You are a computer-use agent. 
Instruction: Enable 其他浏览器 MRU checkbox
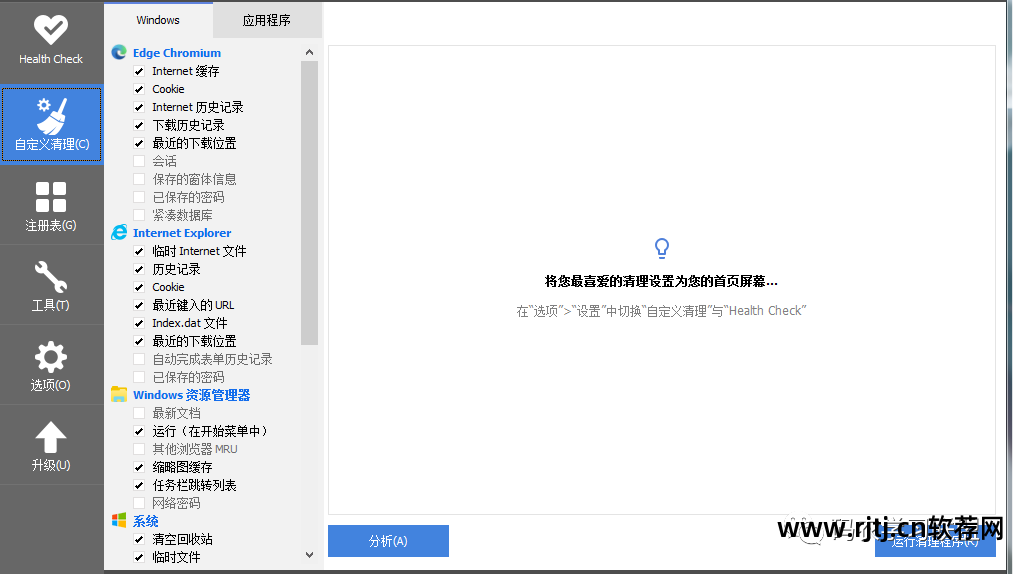(x=139, y=449)
